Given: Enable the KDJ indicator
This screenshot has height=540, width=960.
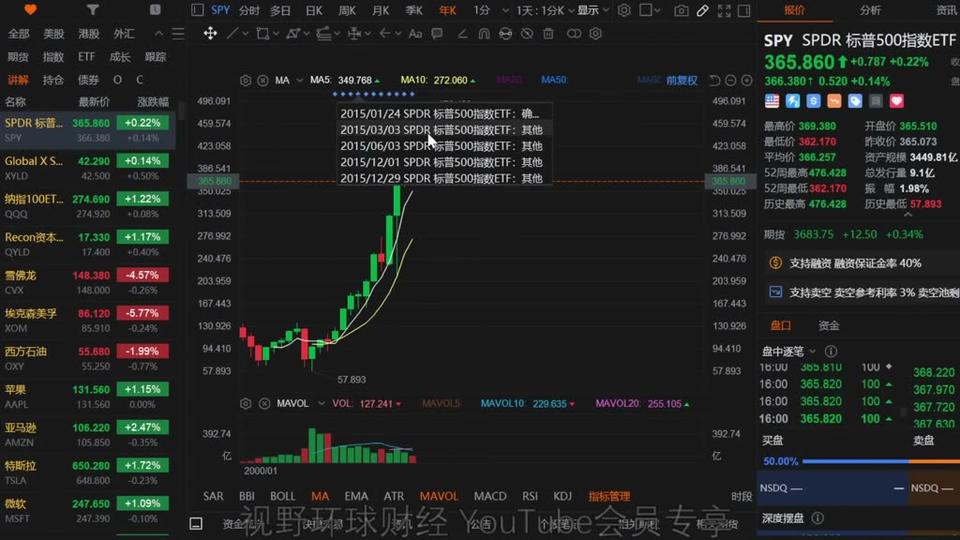Looking at the screenshot, I should pos(562,496).
